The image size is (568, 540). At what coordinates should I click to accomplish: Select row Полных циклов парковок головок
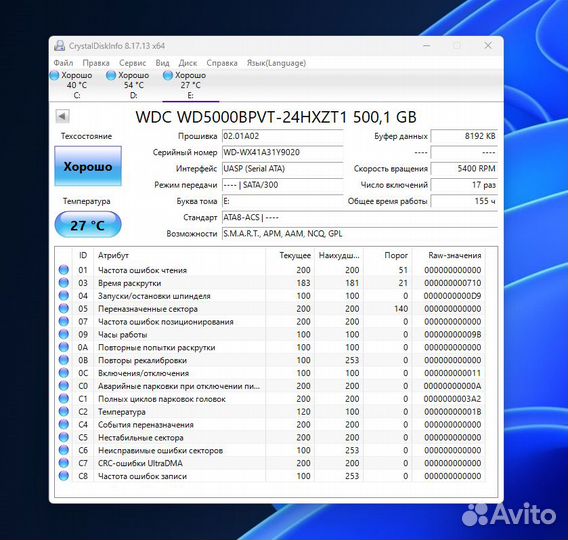pyautogui.click(x=270, y=399)
